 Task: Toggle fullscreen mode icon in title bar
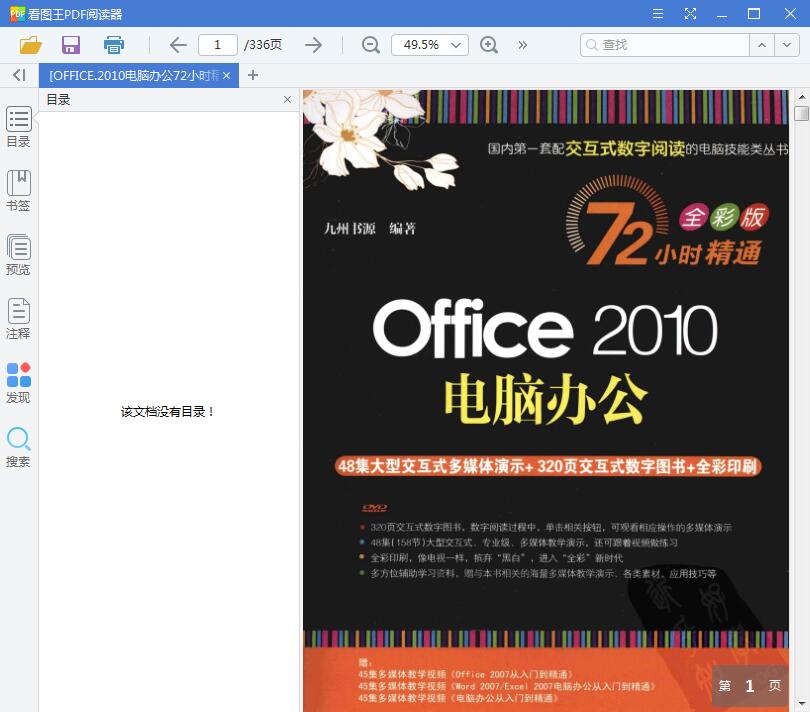690,13
